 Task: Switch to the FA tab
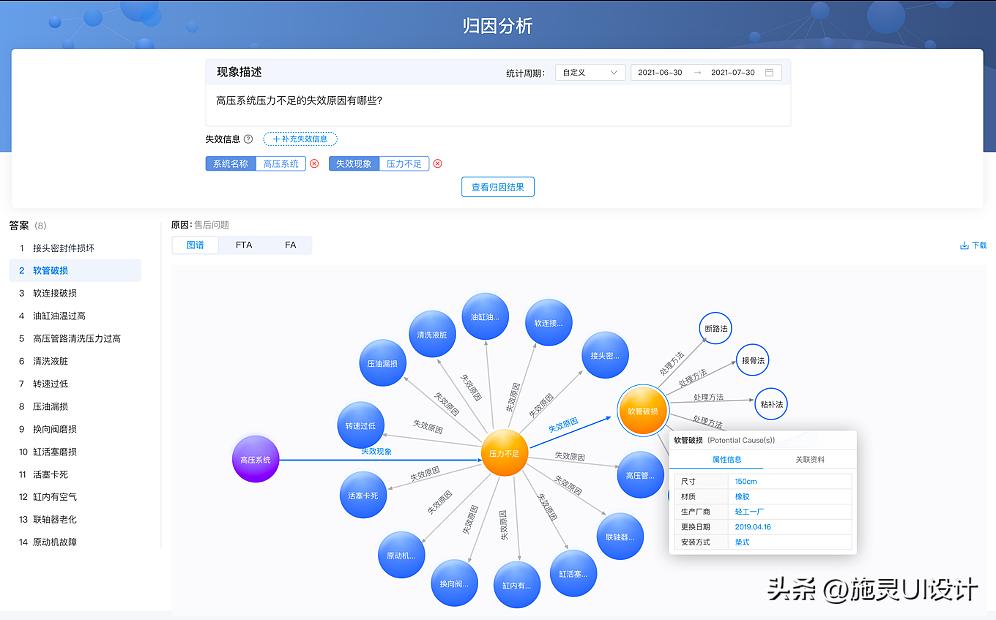290,244
